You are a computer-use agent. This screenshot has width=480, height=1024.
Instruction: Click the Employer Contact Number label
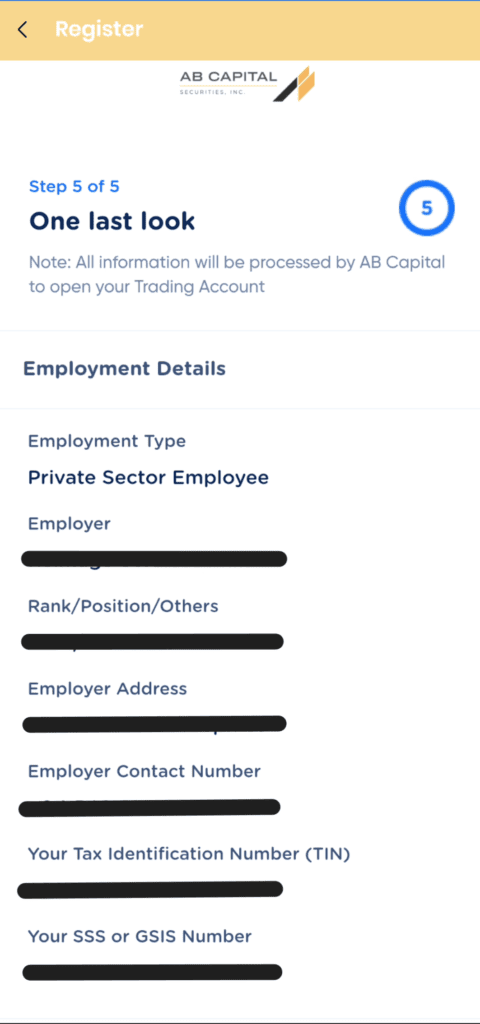(144, 772)
